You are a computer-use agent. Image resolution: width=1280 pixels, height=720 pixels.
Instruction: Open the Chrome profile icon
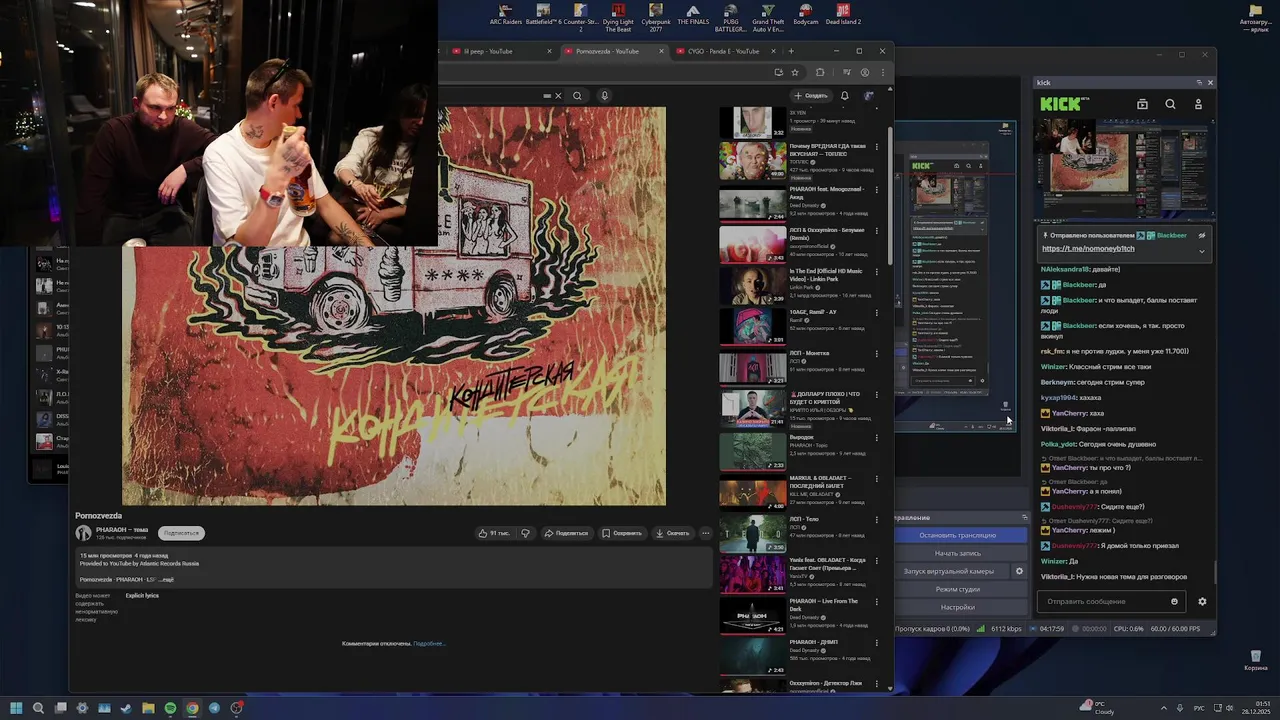(x=865, y=72)
